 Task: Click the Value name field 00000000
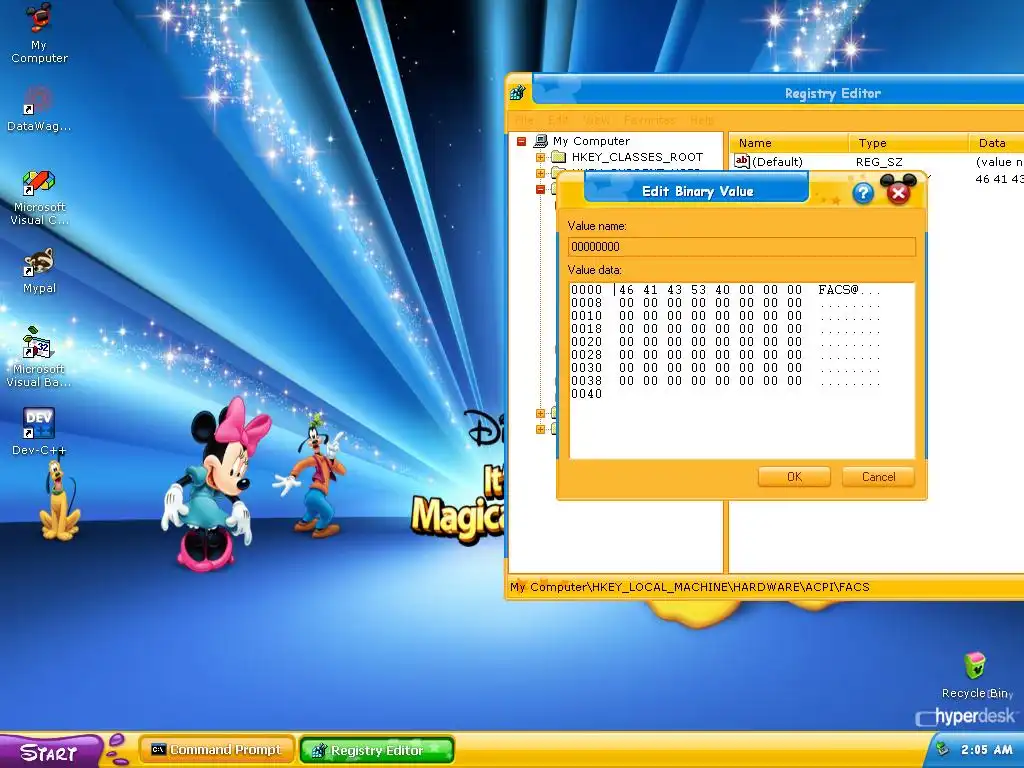742,247
